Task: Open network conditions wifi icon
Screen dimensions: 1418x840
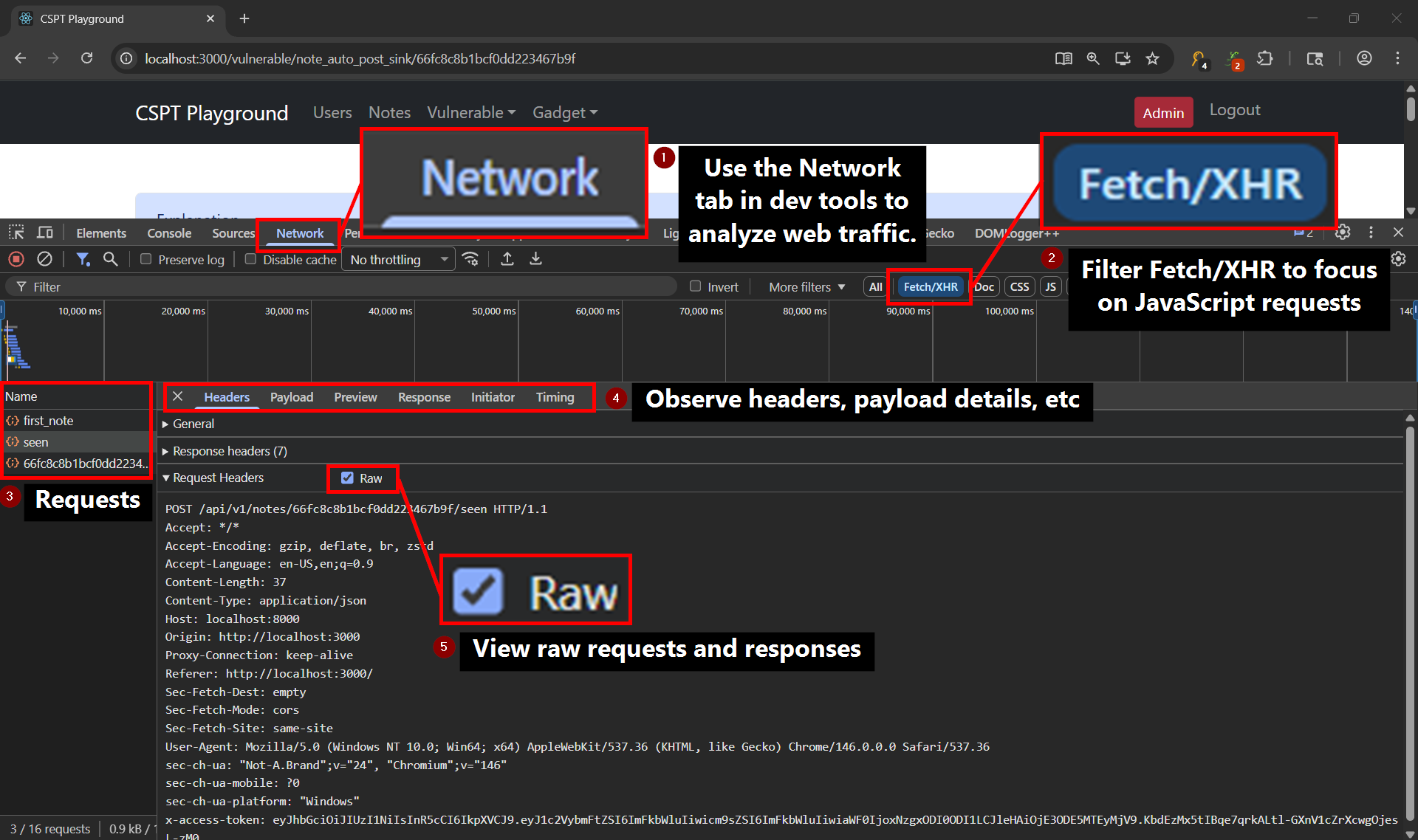Action: [x=470, y=259]
